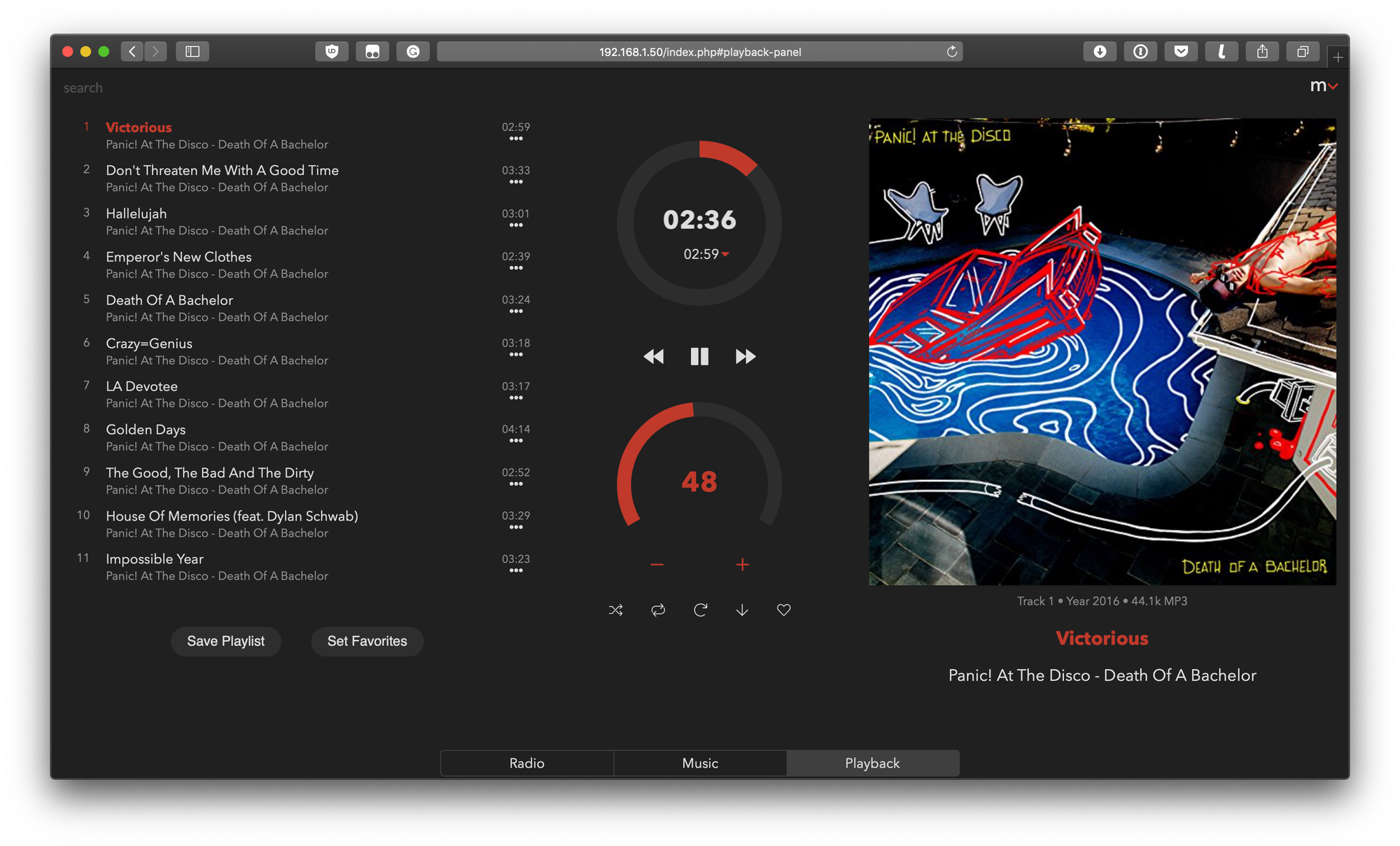
Task: Play Emperor's New Clothes in the playlist
Action: click(x=178, y=257)
